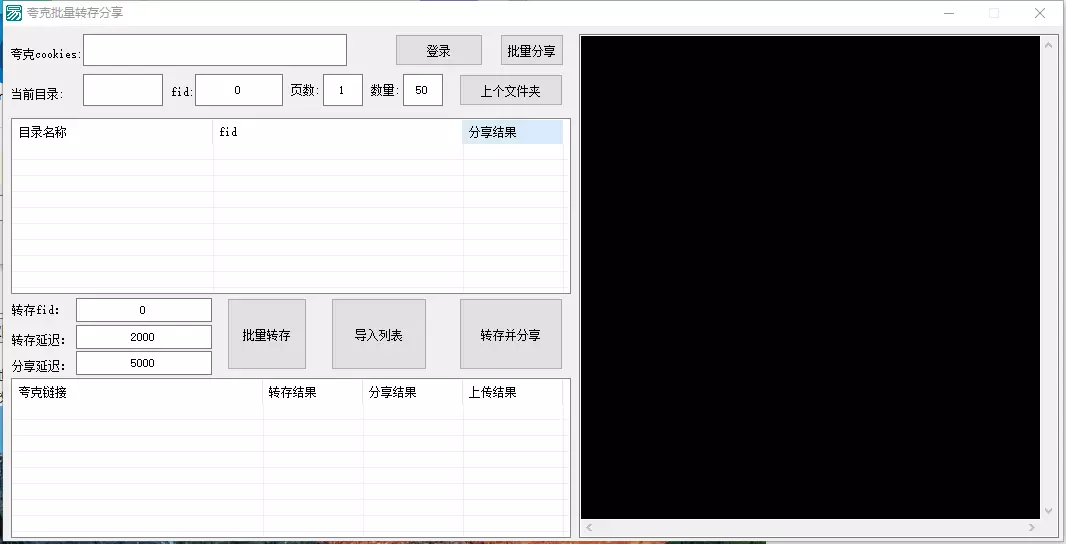Click the down arrow on right panel scrollbar
1066x544 pixels.
[1048, 510]
